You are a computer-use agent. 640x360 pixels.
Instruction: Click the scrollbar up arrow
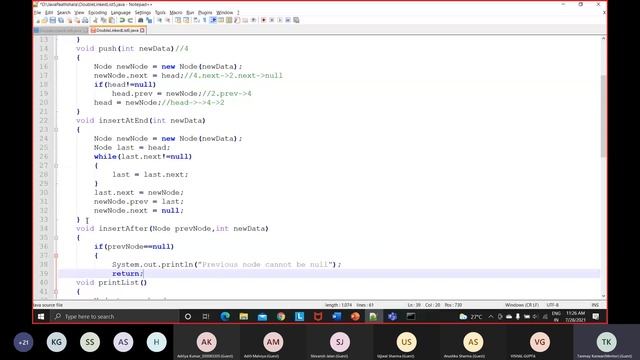click(x=603, y=38)
